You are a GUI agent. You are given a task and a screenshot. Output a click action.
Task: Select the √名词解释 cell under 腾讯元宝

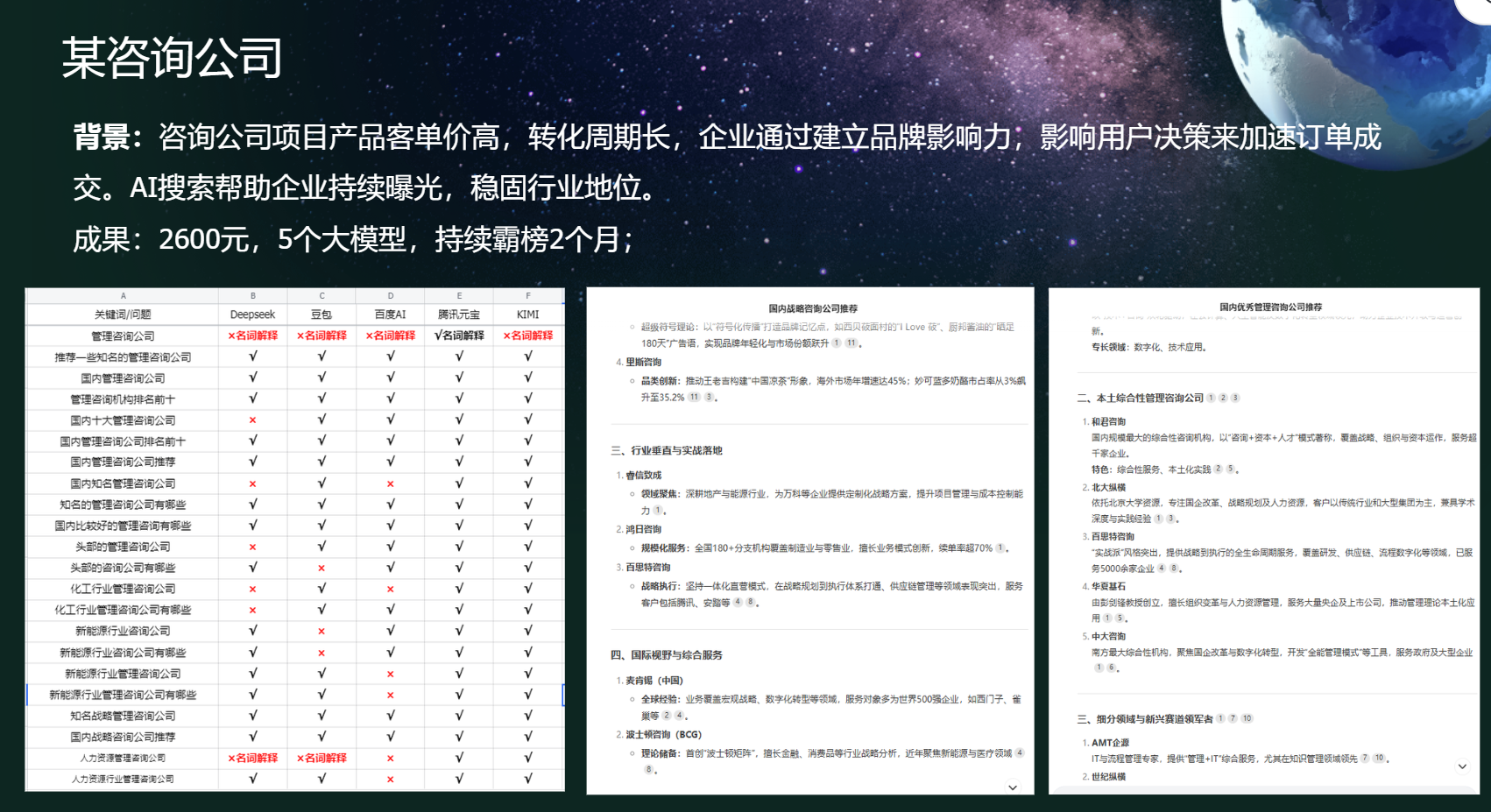pyautogui.click(x=459, y=335)
